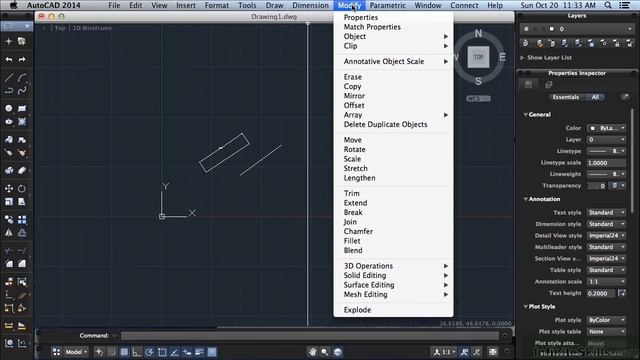Viewport: 640px width, 360px height.
Task: Toggle Lineweight display in status bar
Action: click(200, 352)
